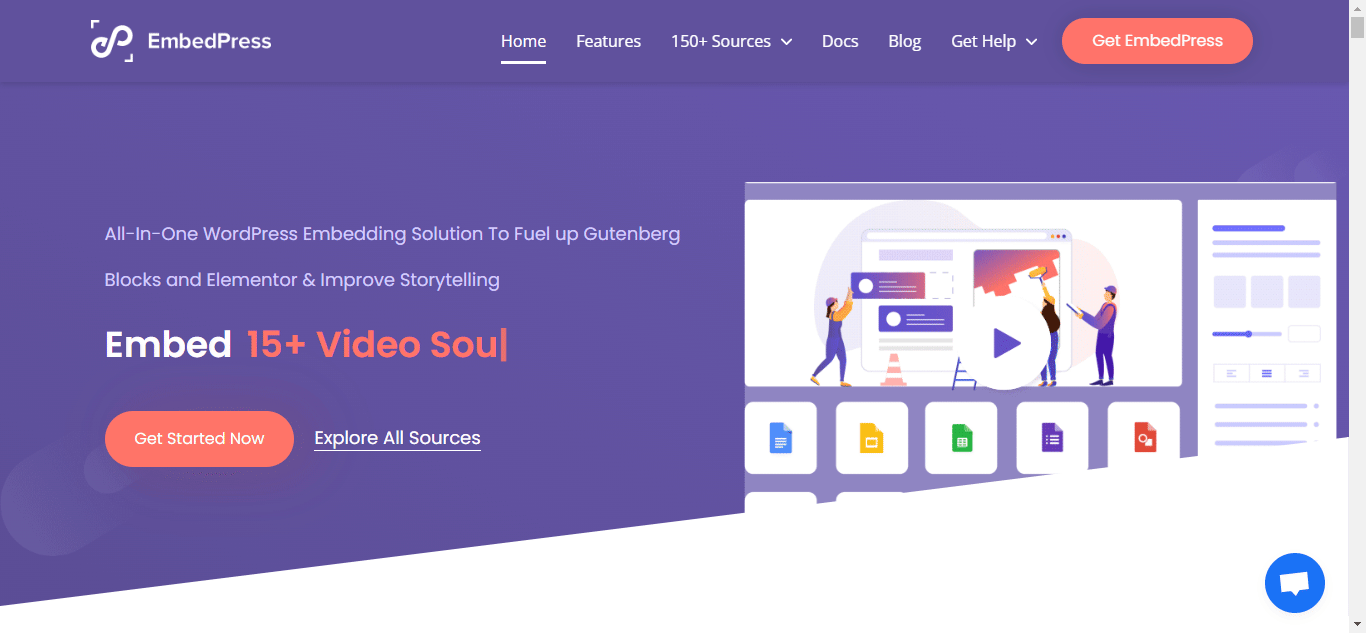Image resolution: width=1366 pixels, height=633 pixels.
Task: Select the Google Docs source icon
Action: (781, 437)
